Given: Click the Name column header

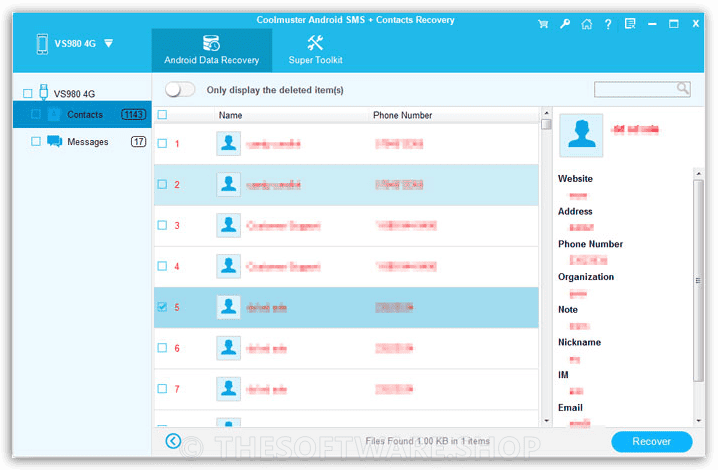Looking at the screenshot, I should (230, 115).
